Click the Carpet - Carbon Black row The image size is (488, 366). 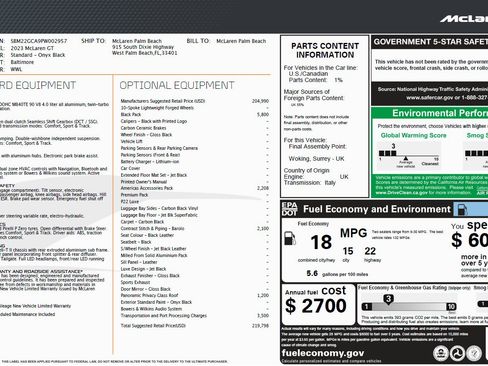click(x=195, y=222)
